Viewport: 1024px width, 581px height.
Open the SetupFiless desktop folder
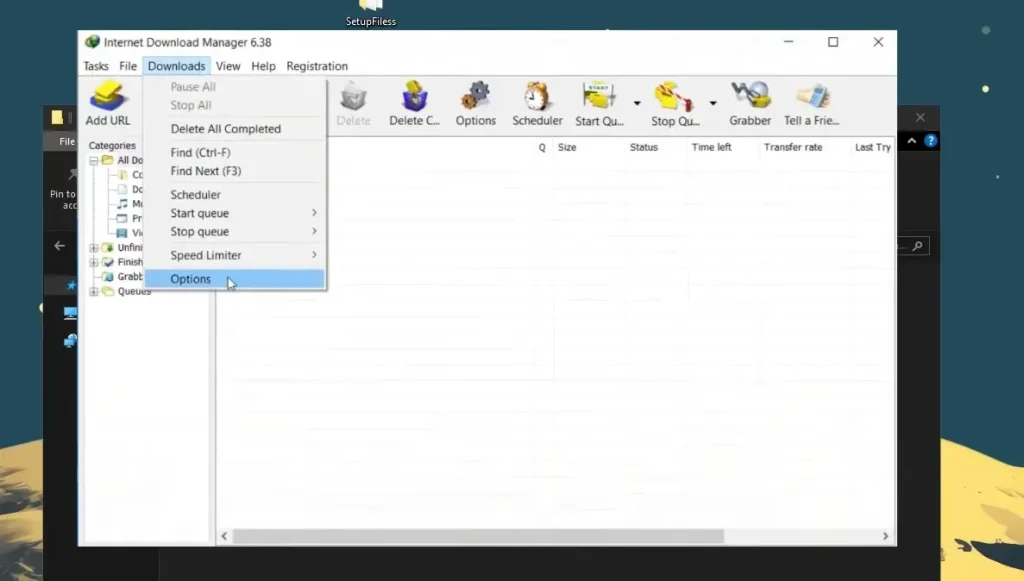[370, 13]
